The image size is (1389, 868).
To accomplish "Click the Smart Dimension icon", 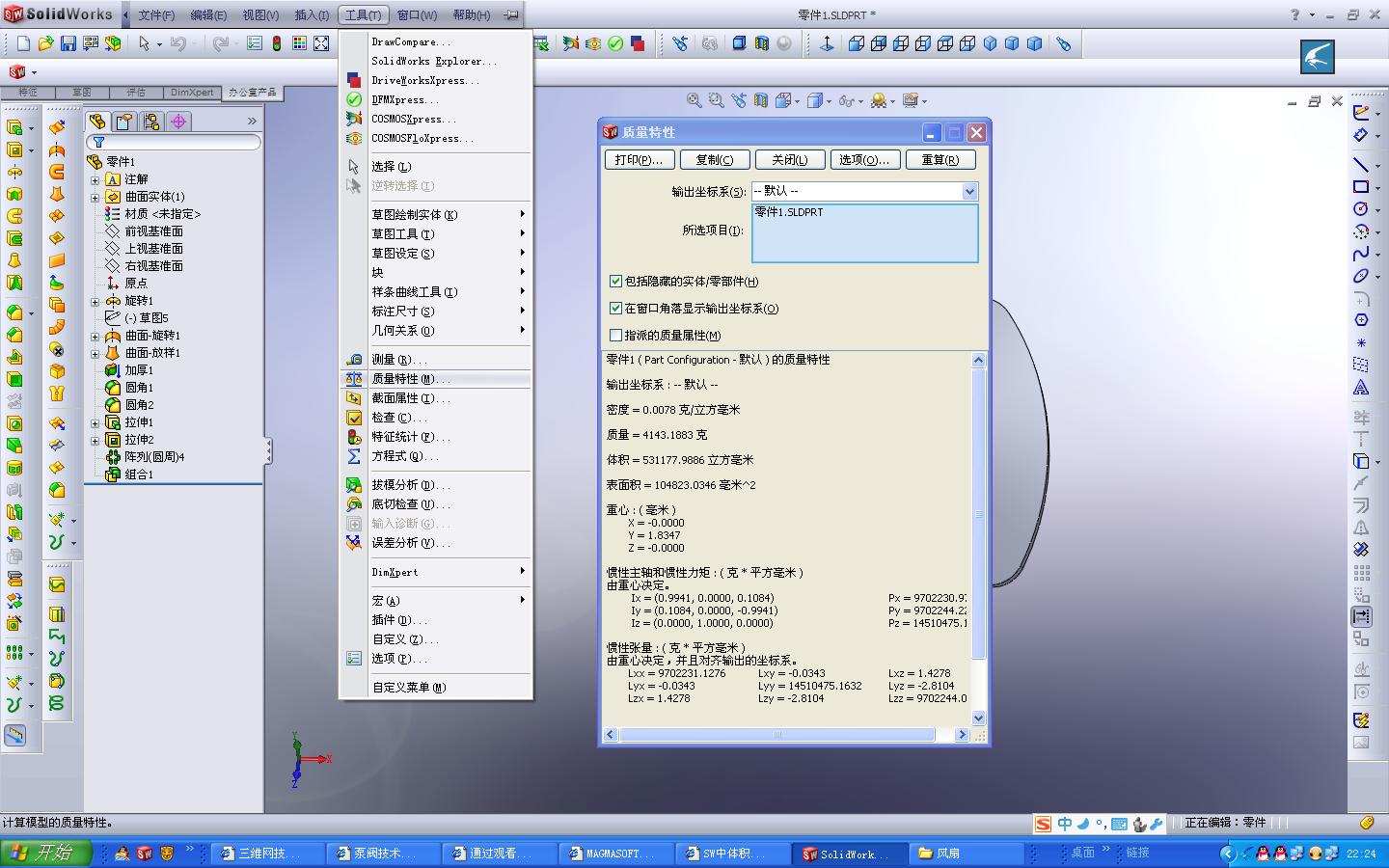I will [x=1361, y=135].
